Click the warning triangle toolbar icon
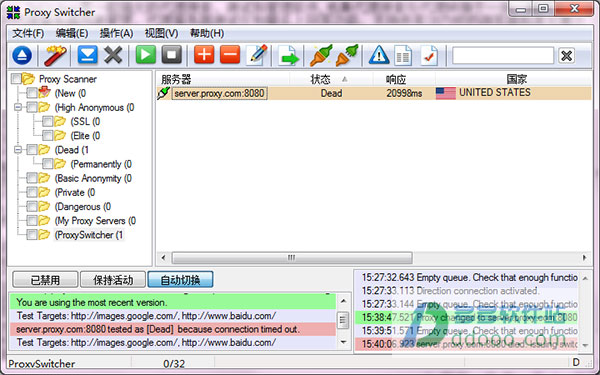Viewport: 600px width, 375px height. [x=379, y=55]
